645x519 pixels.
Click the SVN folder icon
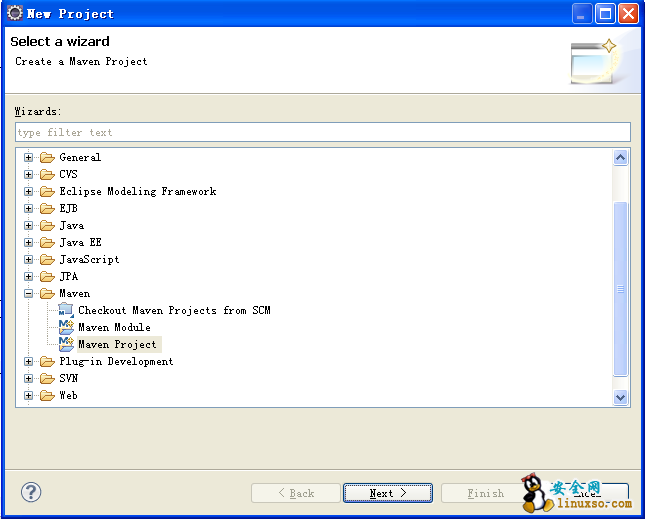47,379
